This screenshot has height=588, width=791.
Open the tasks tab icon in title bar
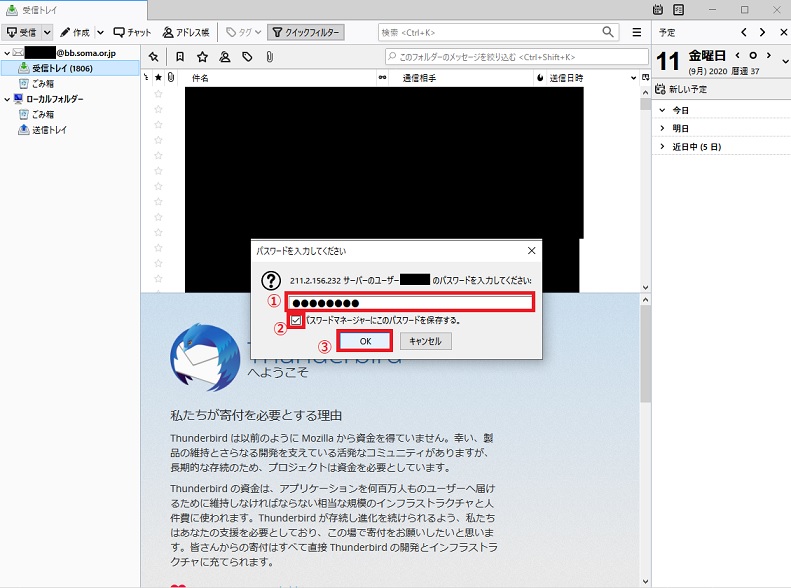click(x=679, y=9)
